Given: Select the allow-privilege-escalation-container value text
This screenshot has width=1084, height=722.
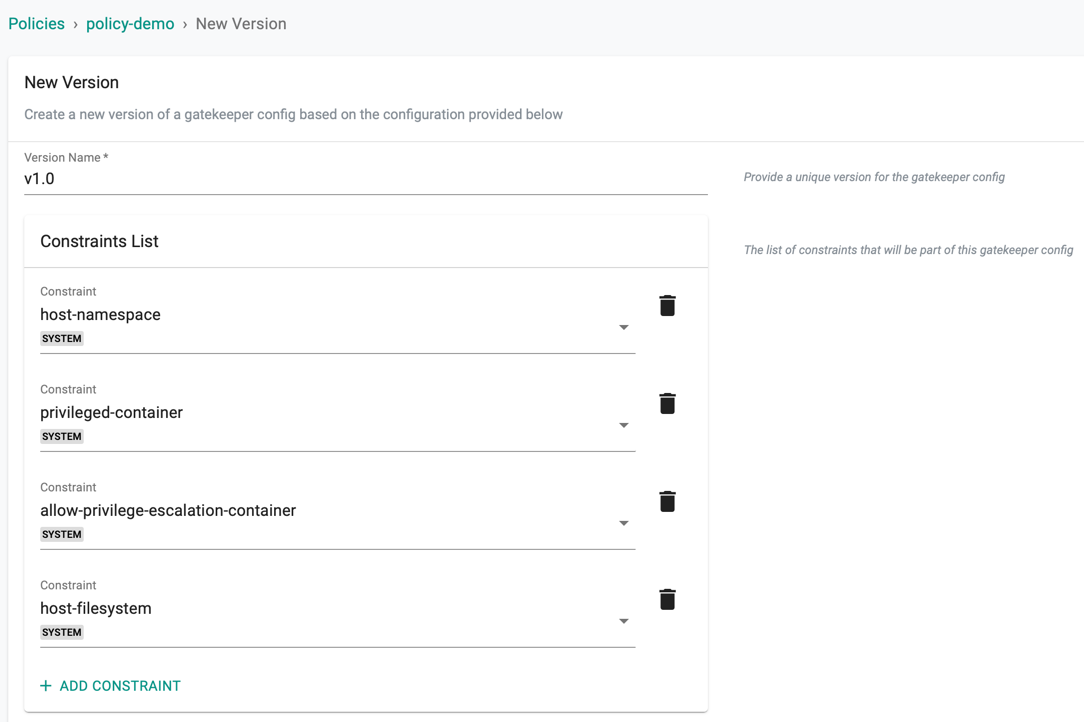Looking at the screenshot, I should point(168,510).
